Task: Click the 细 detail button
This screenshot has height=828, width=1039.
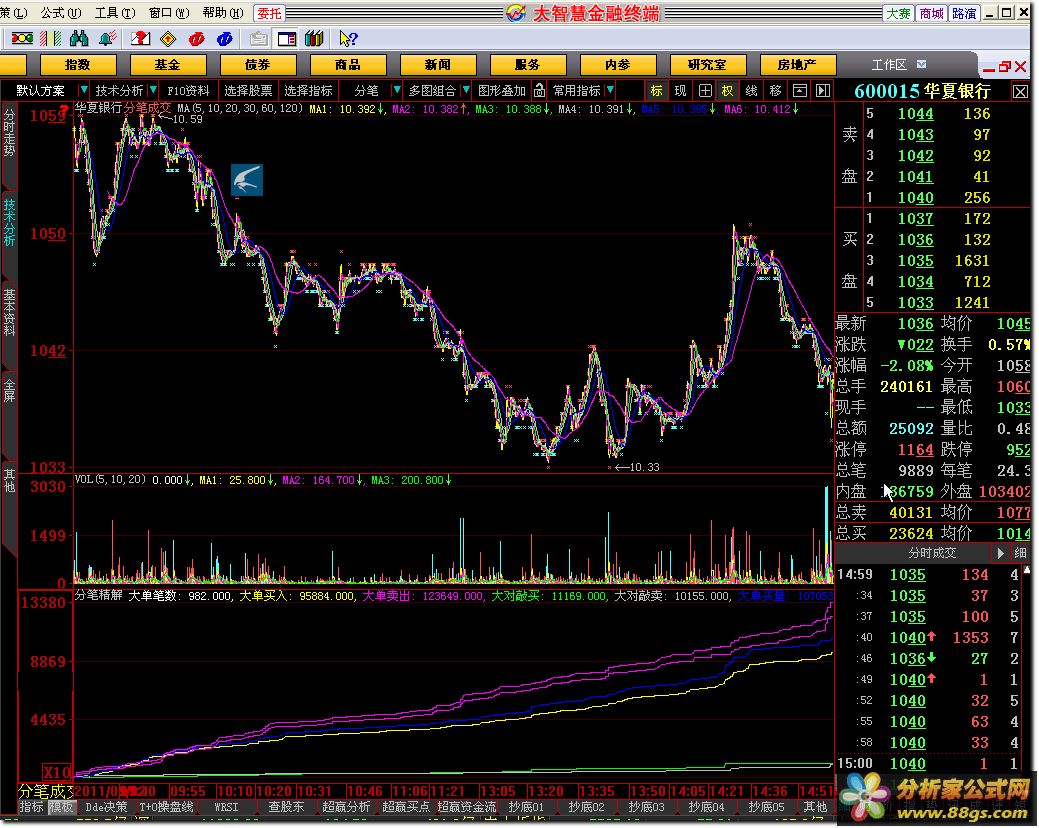Action: (x=1020, y=553)
